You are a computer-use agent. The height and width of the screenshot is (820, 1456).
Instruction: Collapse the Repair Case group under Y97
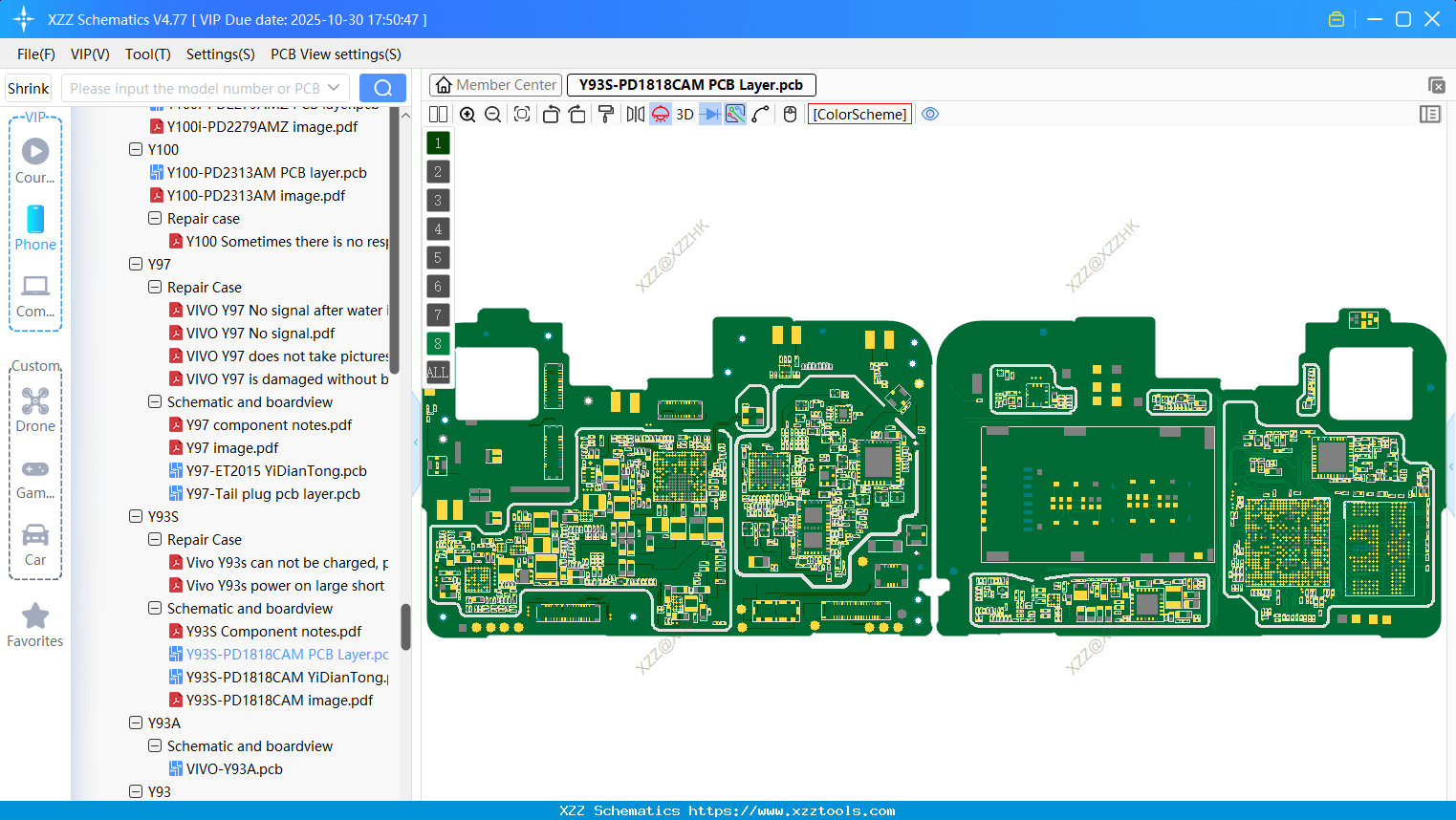tap(154, 287)
